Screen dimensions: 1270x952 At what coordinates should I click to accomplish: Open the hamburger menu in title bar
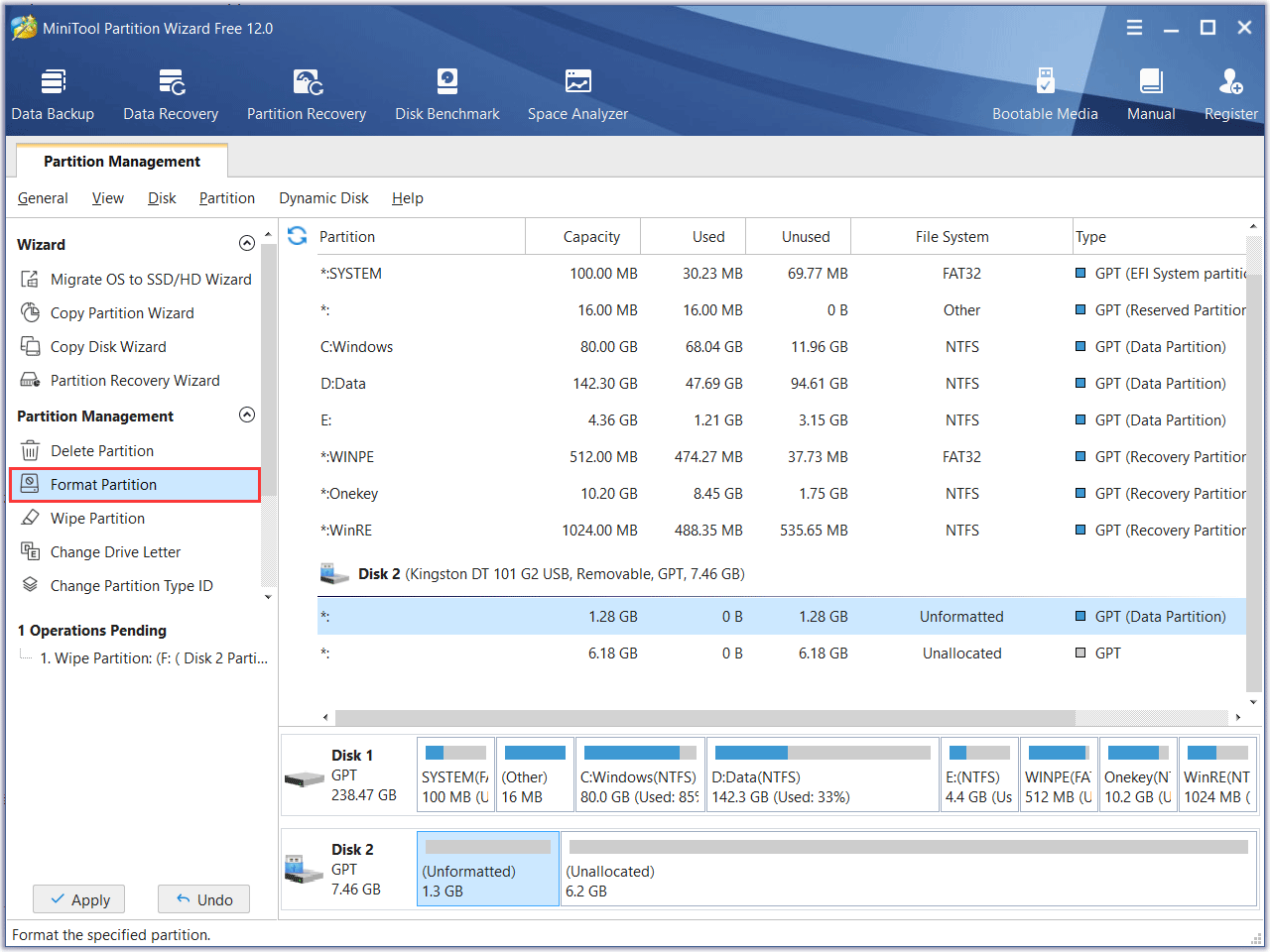1134,28
